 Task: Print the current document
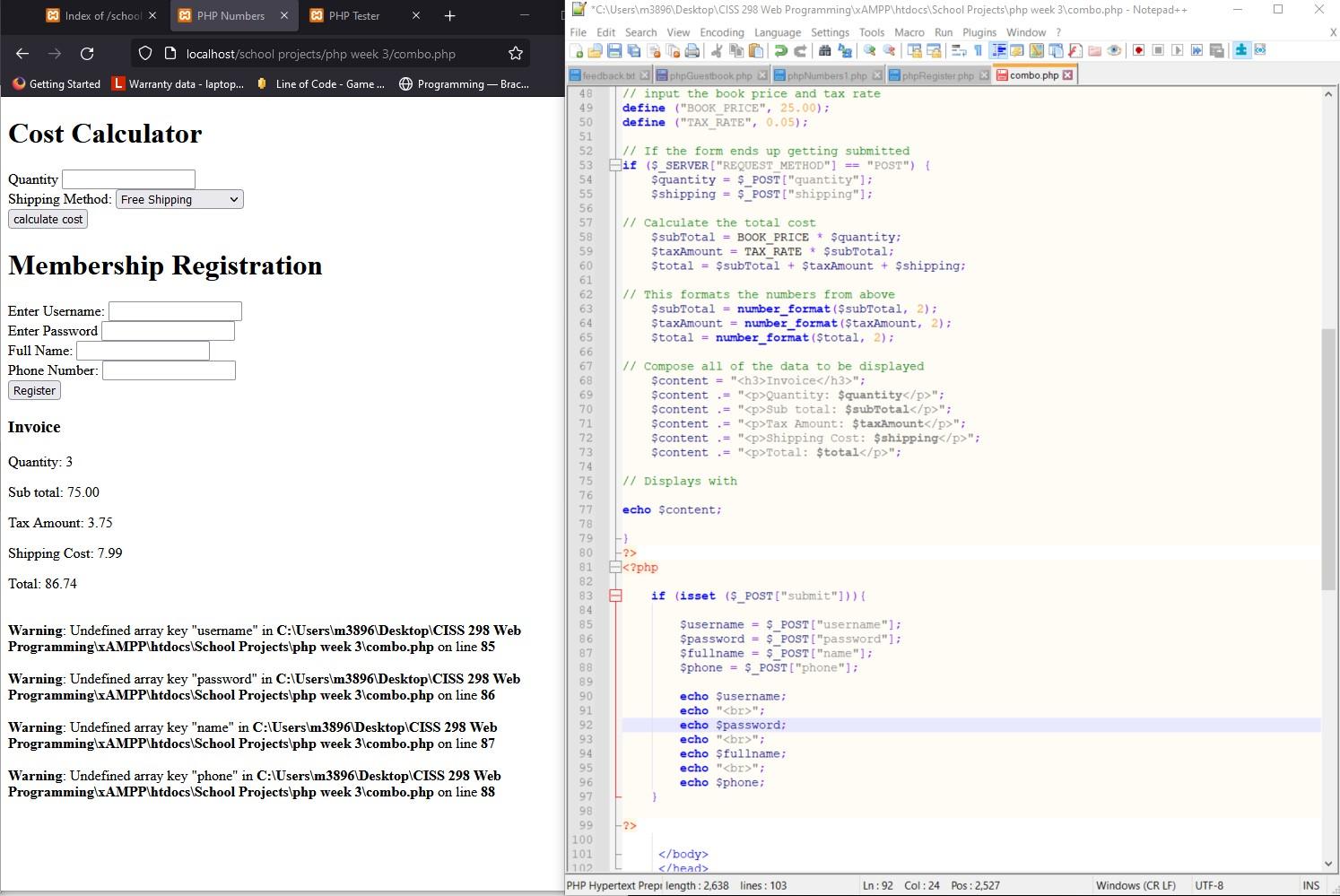[x=693, y=51]
